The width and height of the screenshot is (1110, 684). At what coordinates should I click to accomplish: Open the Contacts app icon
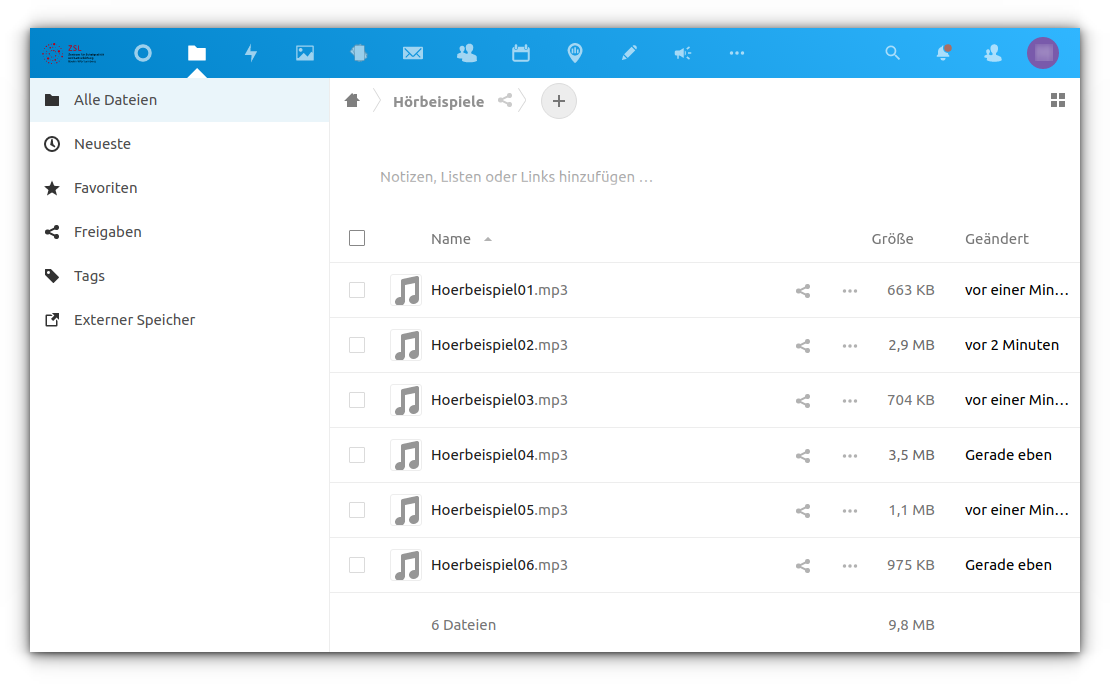[x=467, y=53]
